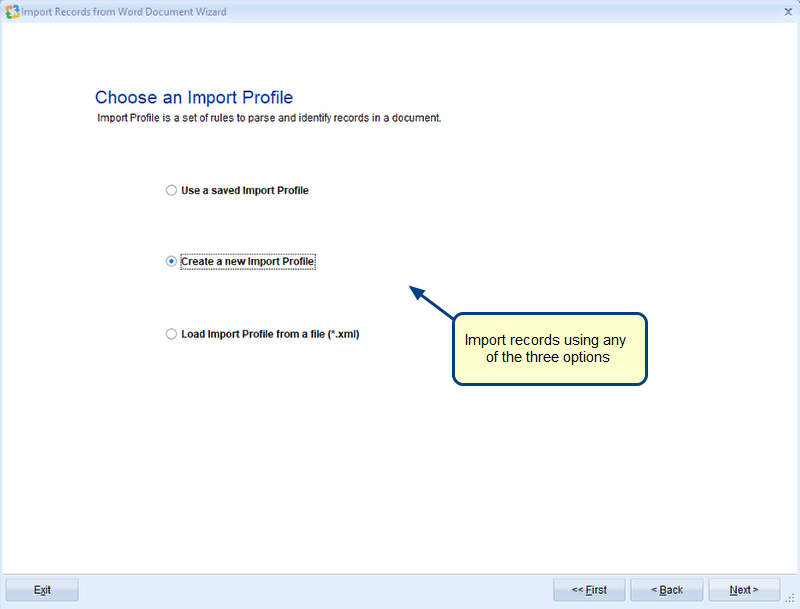Click the wizard app icon in title bar
The height and width of the screenshot is (609, 800).
[12, 12]
